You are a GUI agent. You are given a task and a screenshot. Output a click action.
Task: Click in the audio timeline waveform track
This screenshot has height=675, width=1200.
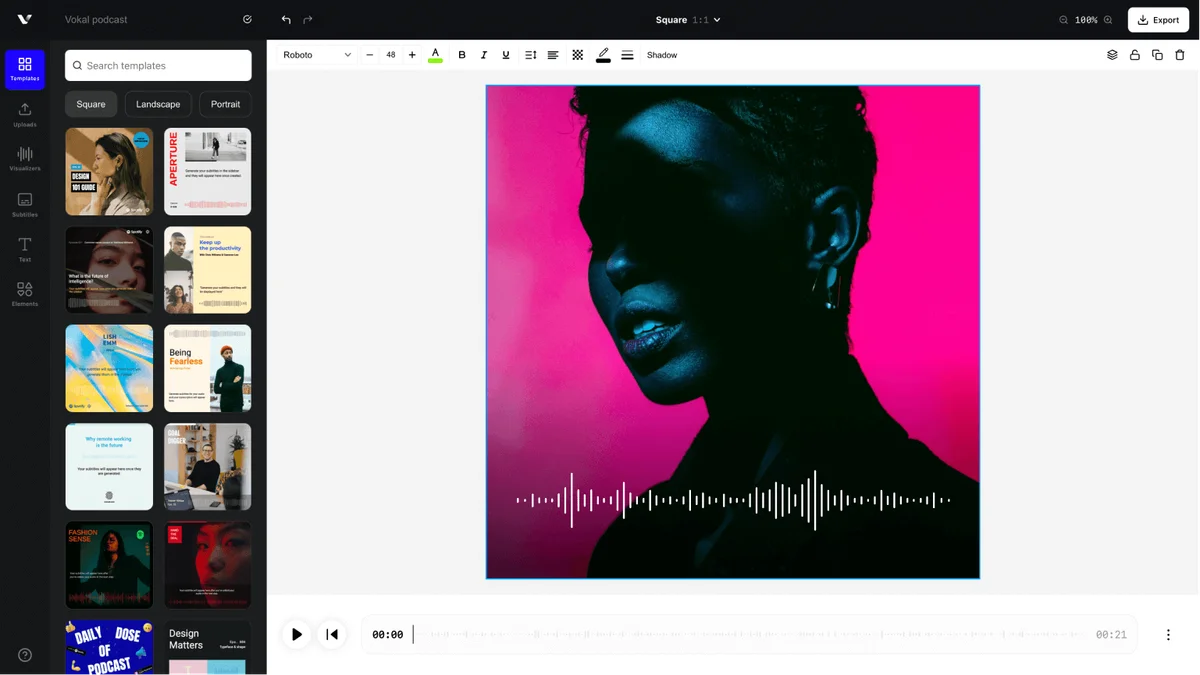click(750, 635)
